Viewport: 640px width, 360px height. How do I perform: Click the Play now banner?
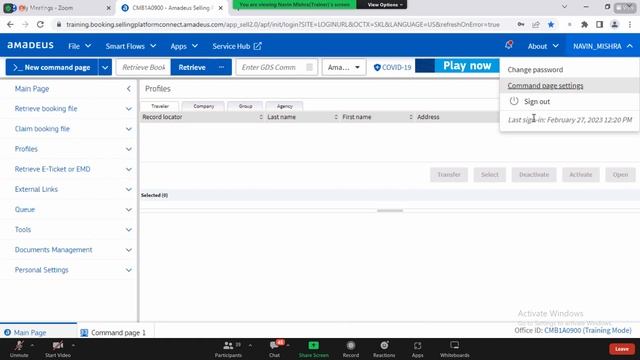point(457,66)
